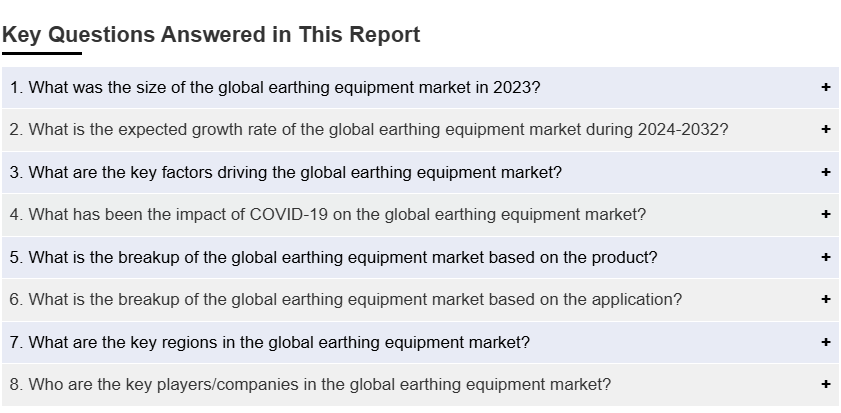The image size is (841, 413).
Task: Click plus icon for key players/companies question
Action: [x=825, y=384]
